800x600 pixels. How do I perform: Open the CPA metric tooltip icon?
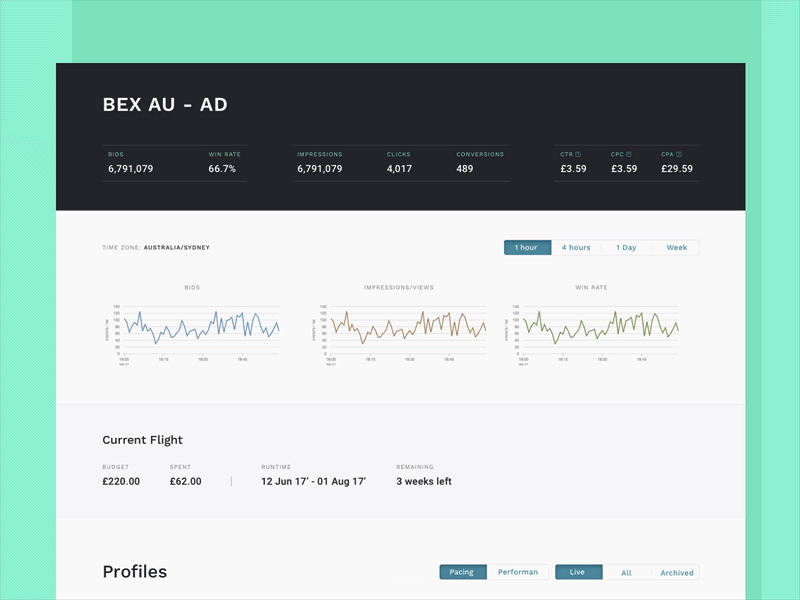[x=679, y=154]
